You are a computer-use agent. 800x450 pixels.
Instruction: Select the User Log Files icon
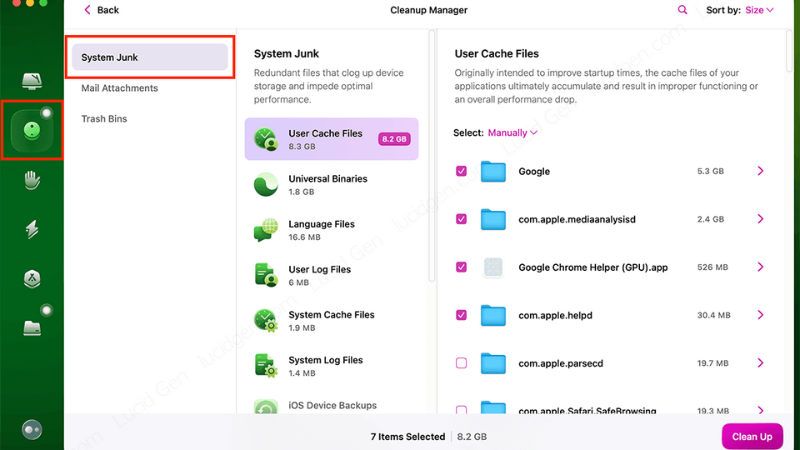(x=266, y=275)
